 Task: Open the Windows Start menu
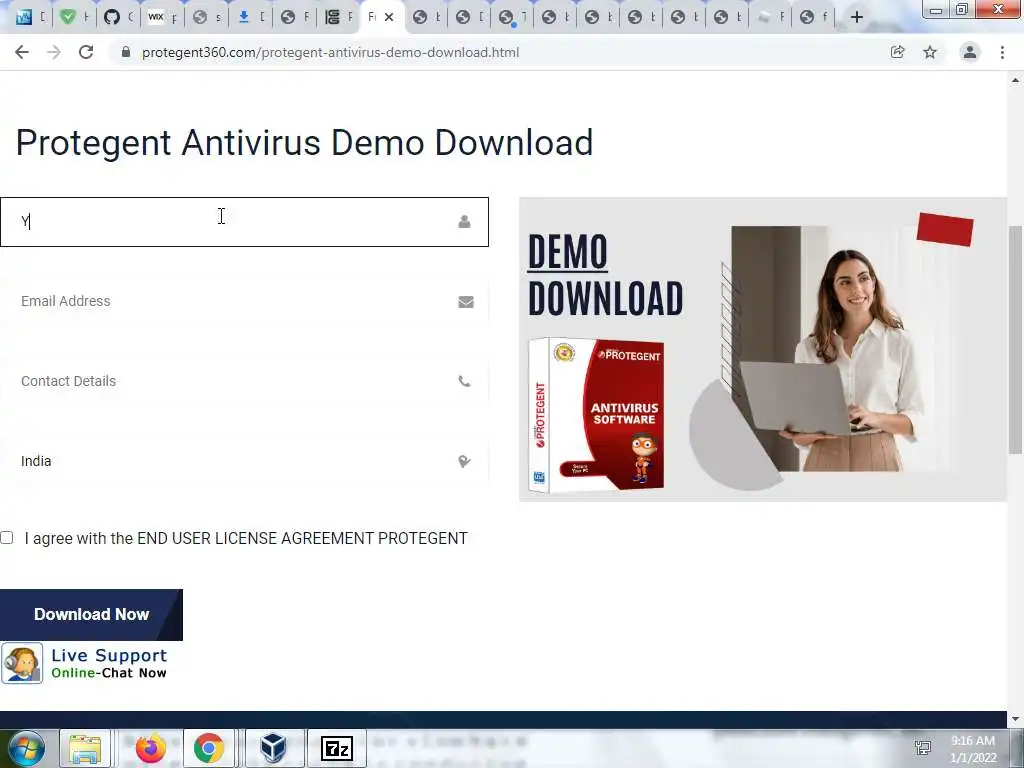pyautogui.click(x=26, y=748)
